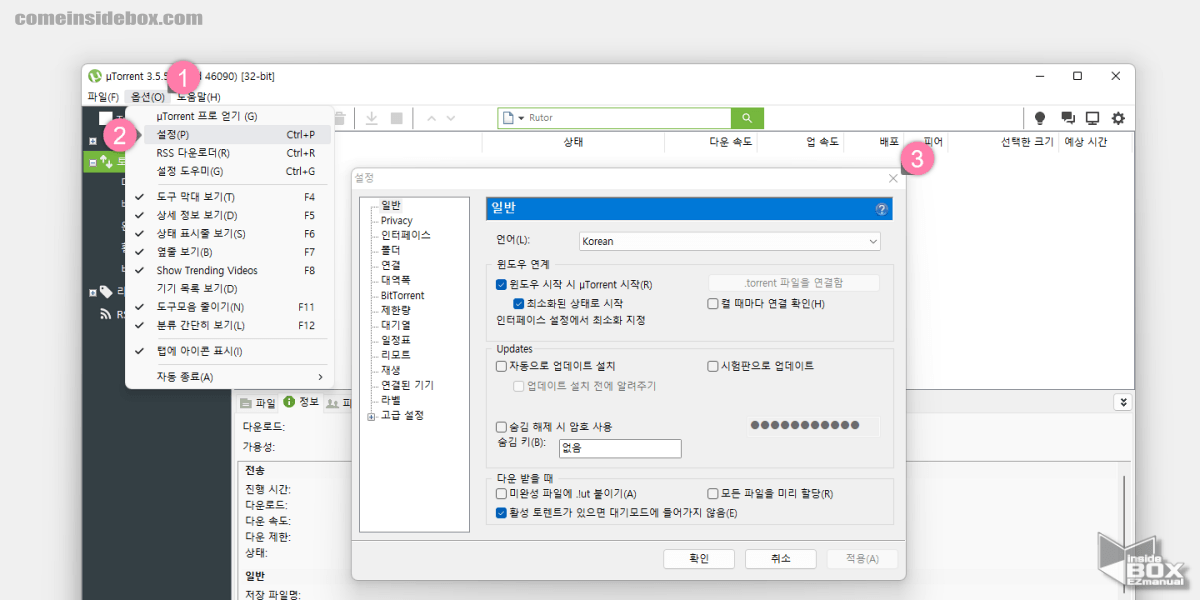Enable 켤 때마다 연결 확인 checkbox
Image resolution: width=1200 pixels, height=600 pixels.
click(713, 303)
